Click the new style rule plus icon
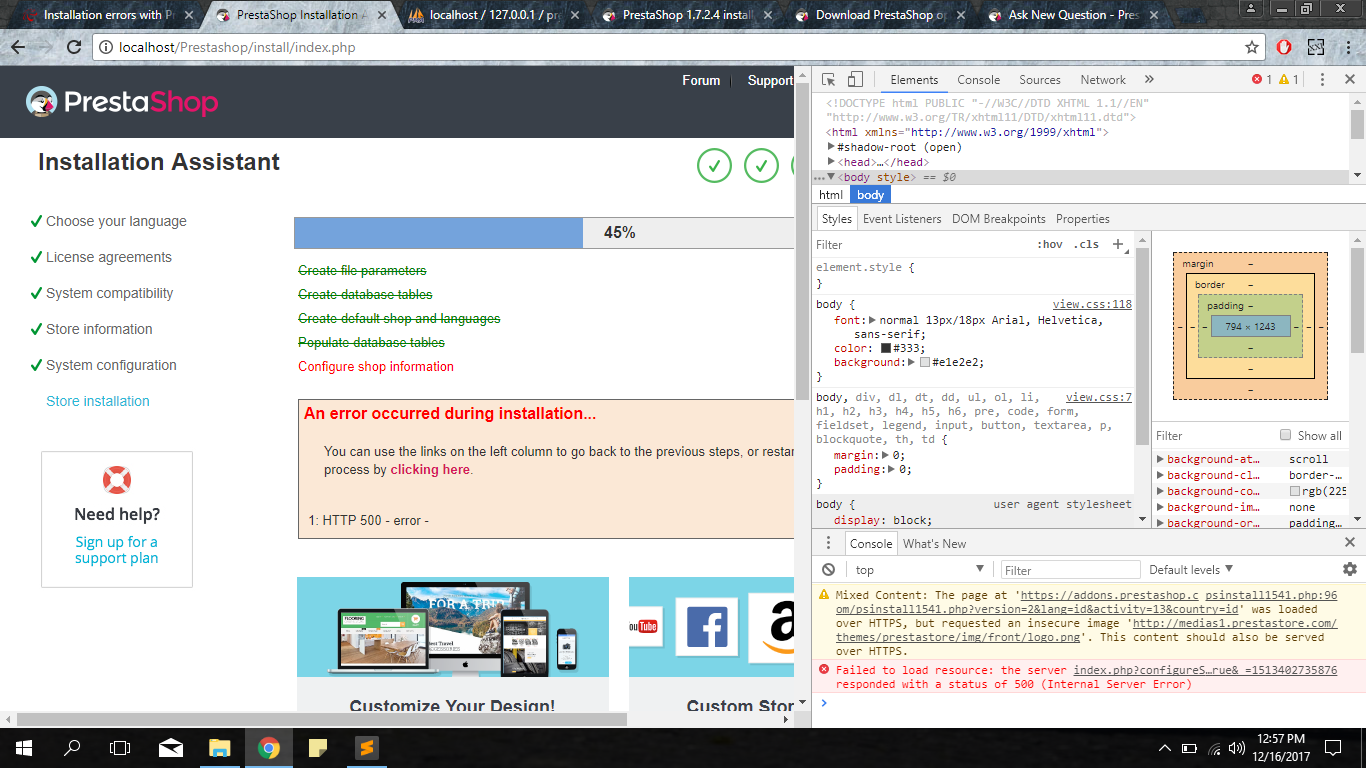 (x=1119, y=244)
